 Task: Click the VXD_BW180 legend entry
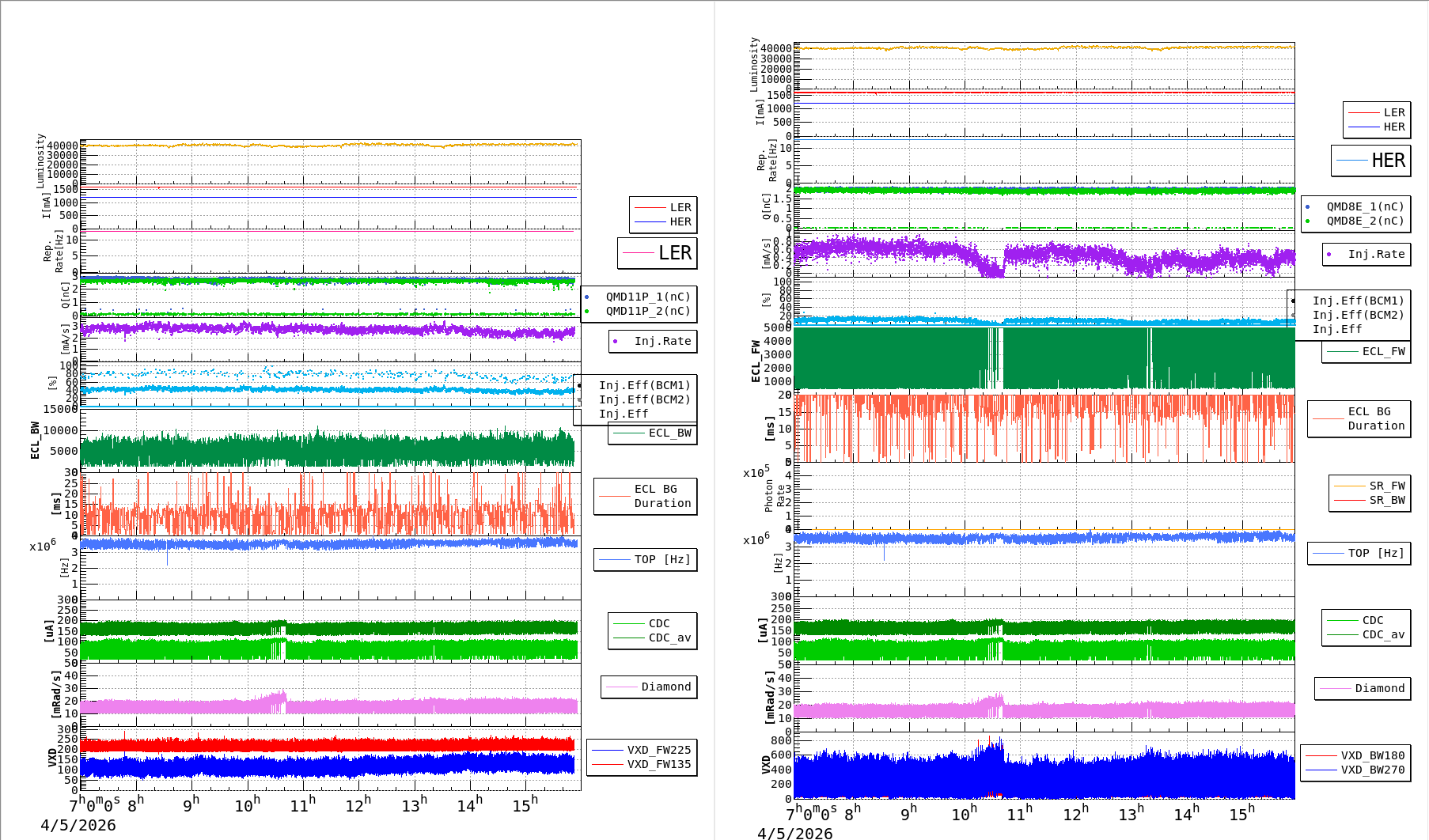point(1372,755)
